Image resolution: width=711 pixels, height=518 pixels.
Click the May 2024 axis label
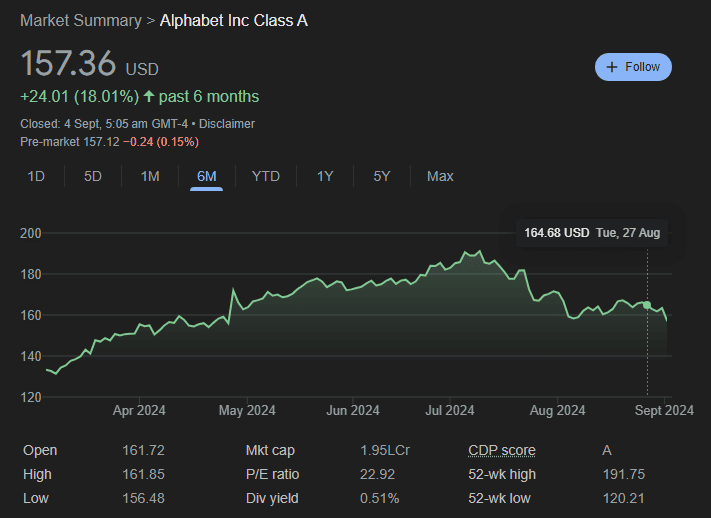click(x=247, y=410)
